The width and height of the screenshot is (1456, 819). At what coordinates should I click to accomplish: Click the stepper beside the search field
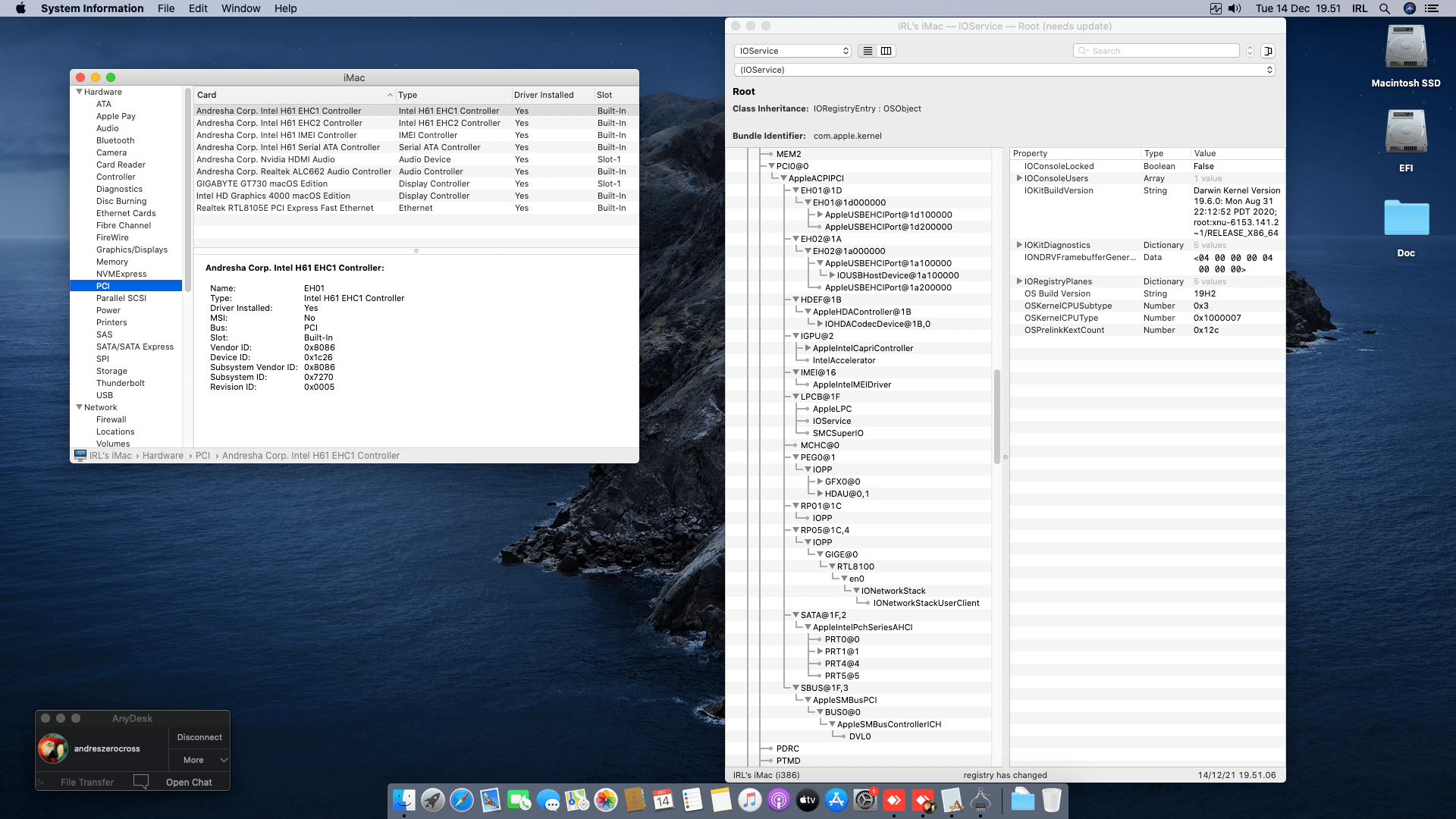[1250, 50]
